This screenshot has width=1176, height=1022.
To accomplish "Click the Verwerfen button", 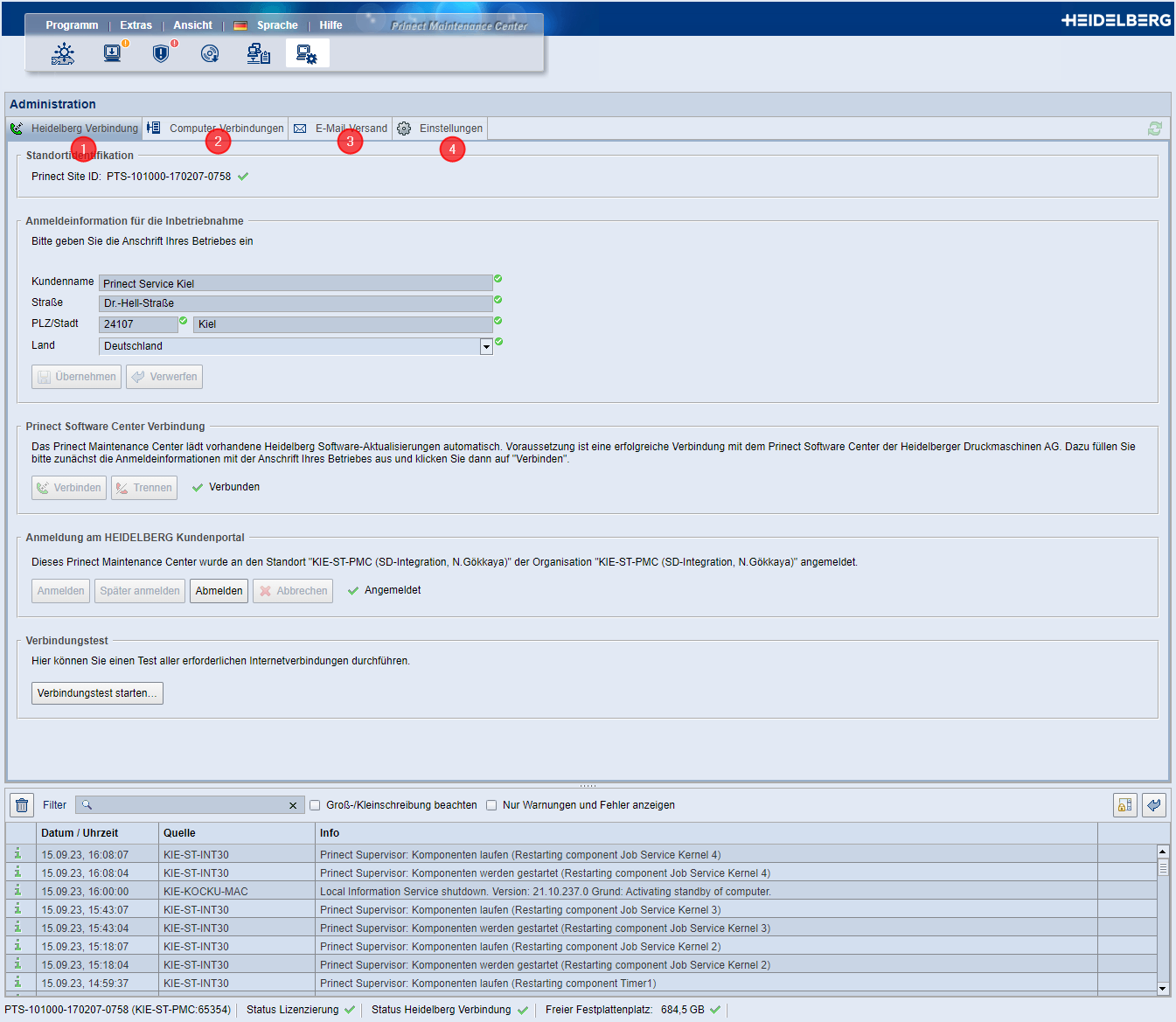I will (164, 377).
